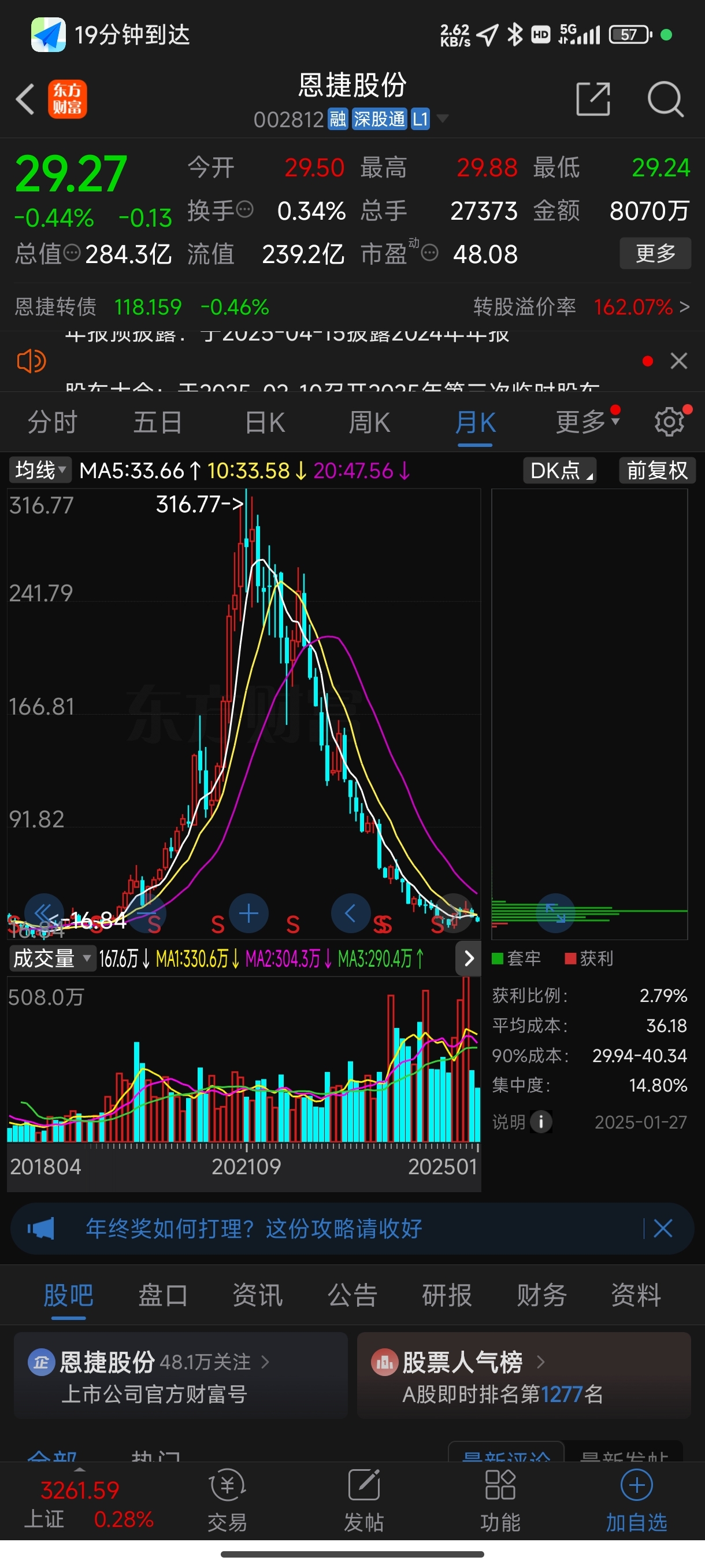Tap 获利比例 value 2.79%
705x1568 pixels.
pyautogui.click(x=663, y=996)
